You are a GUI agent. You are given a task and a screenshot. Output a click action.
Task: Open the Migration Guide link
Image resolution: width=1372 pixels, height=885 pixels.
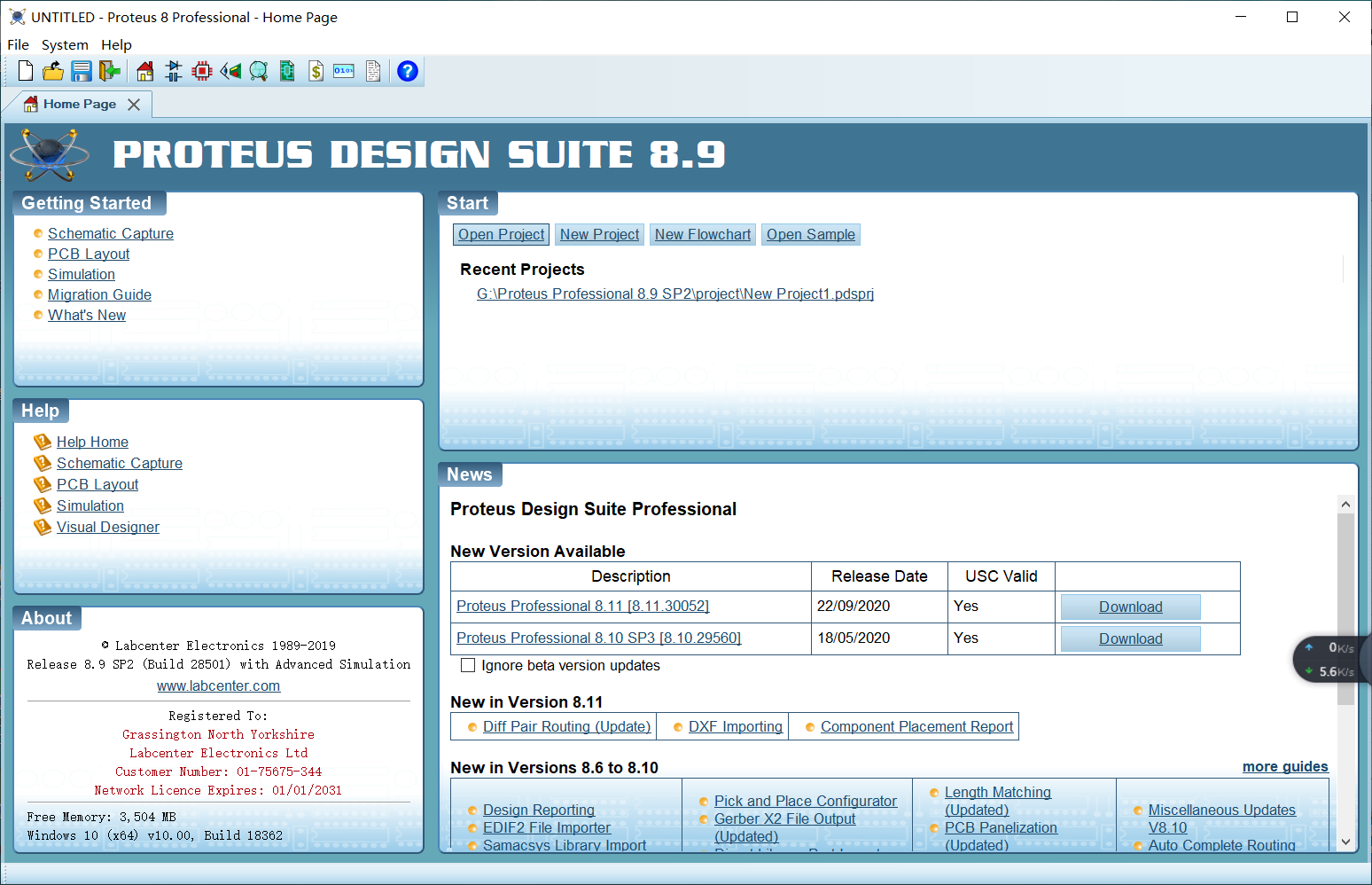point(99,294)
